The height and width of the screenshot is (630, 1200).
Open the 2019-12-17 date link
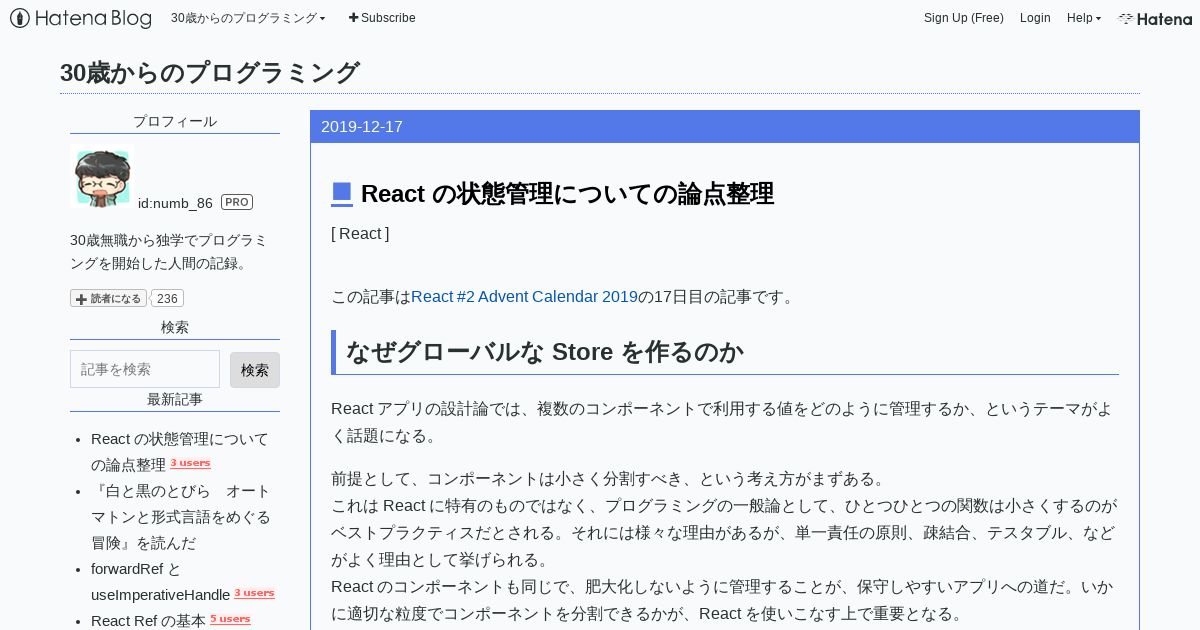tap(362, 127)
